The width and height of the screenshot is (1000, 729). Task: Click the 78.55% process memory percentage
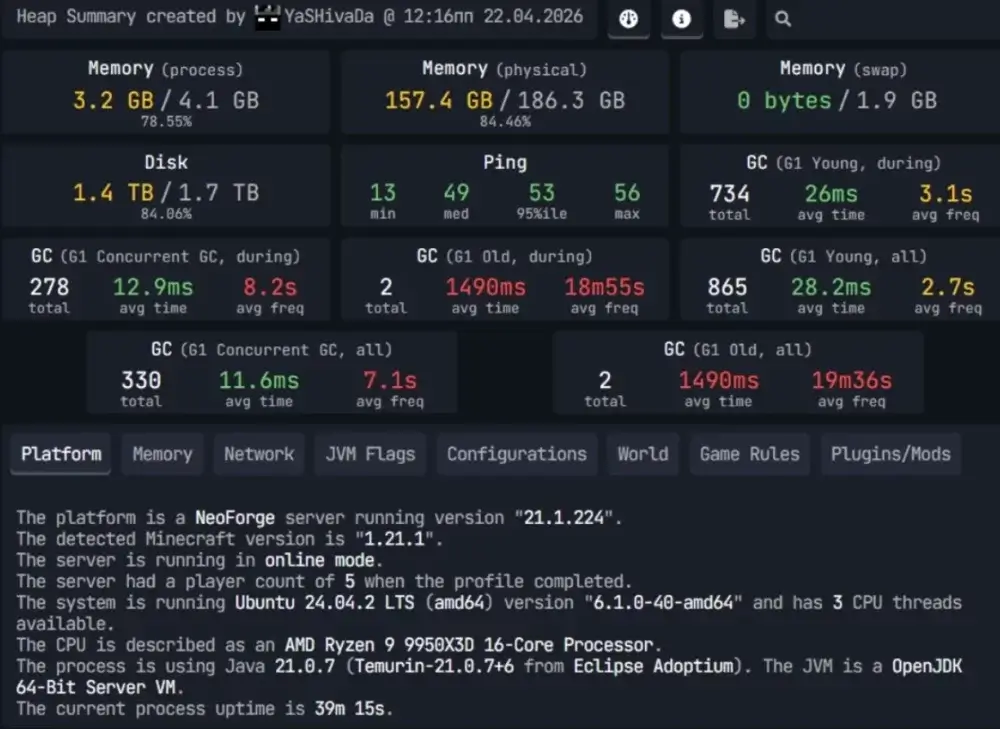166,121
